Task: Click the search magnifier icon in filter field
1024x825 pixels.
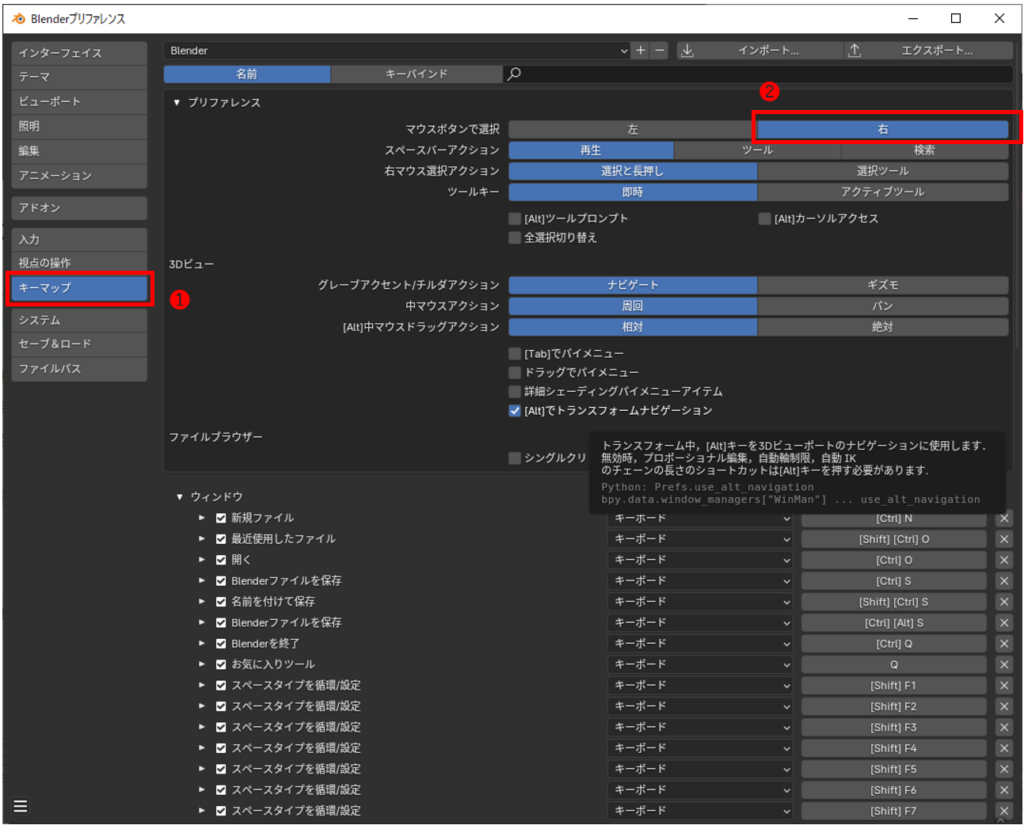Action: click(514, 74)
